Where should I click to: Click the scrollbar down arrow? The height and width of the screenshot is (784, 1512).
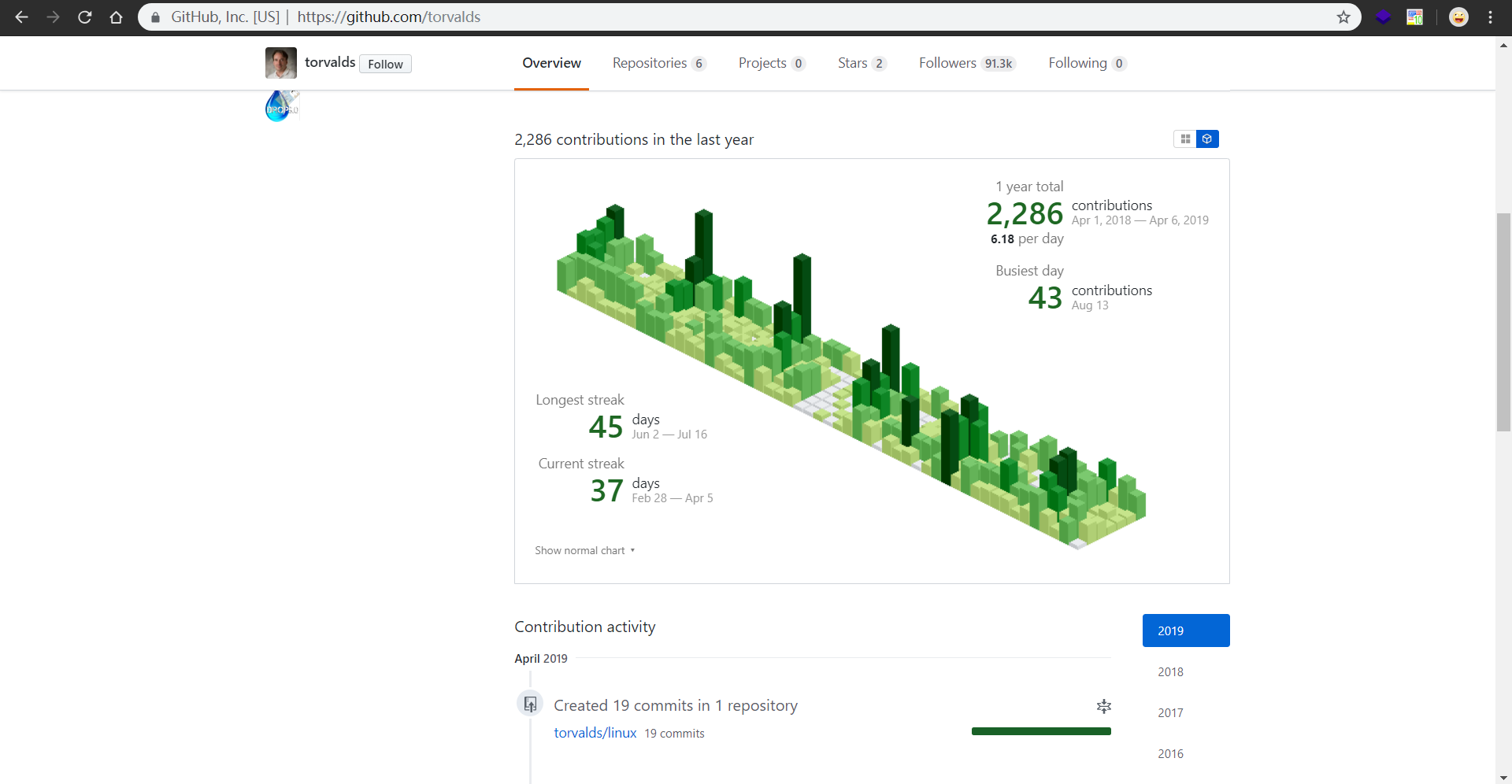point(1503,778)
